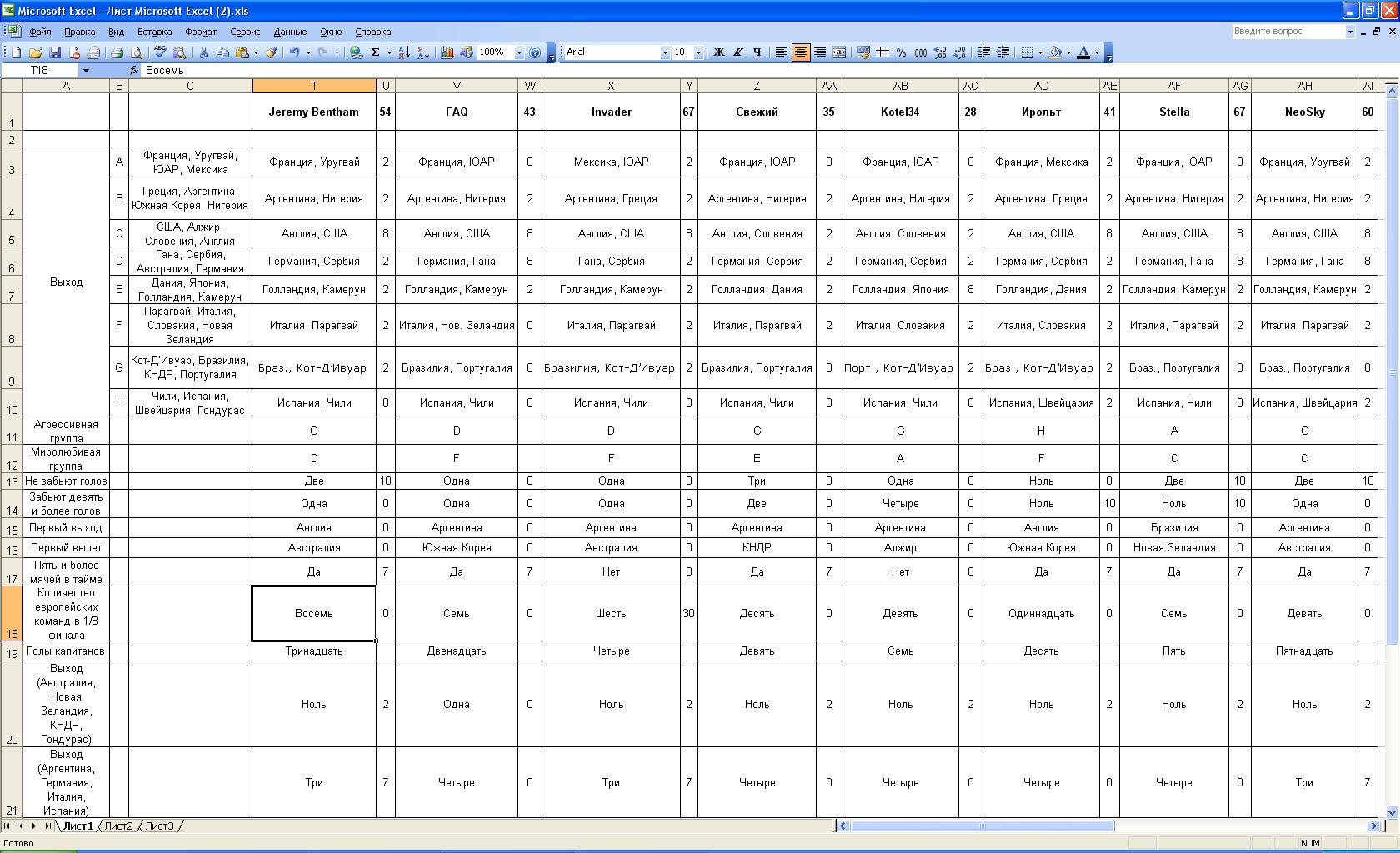Open the Name Box dropdown arrow
Image resolution: width=1400 pixels, height=853 pixels.
(86, 71)
